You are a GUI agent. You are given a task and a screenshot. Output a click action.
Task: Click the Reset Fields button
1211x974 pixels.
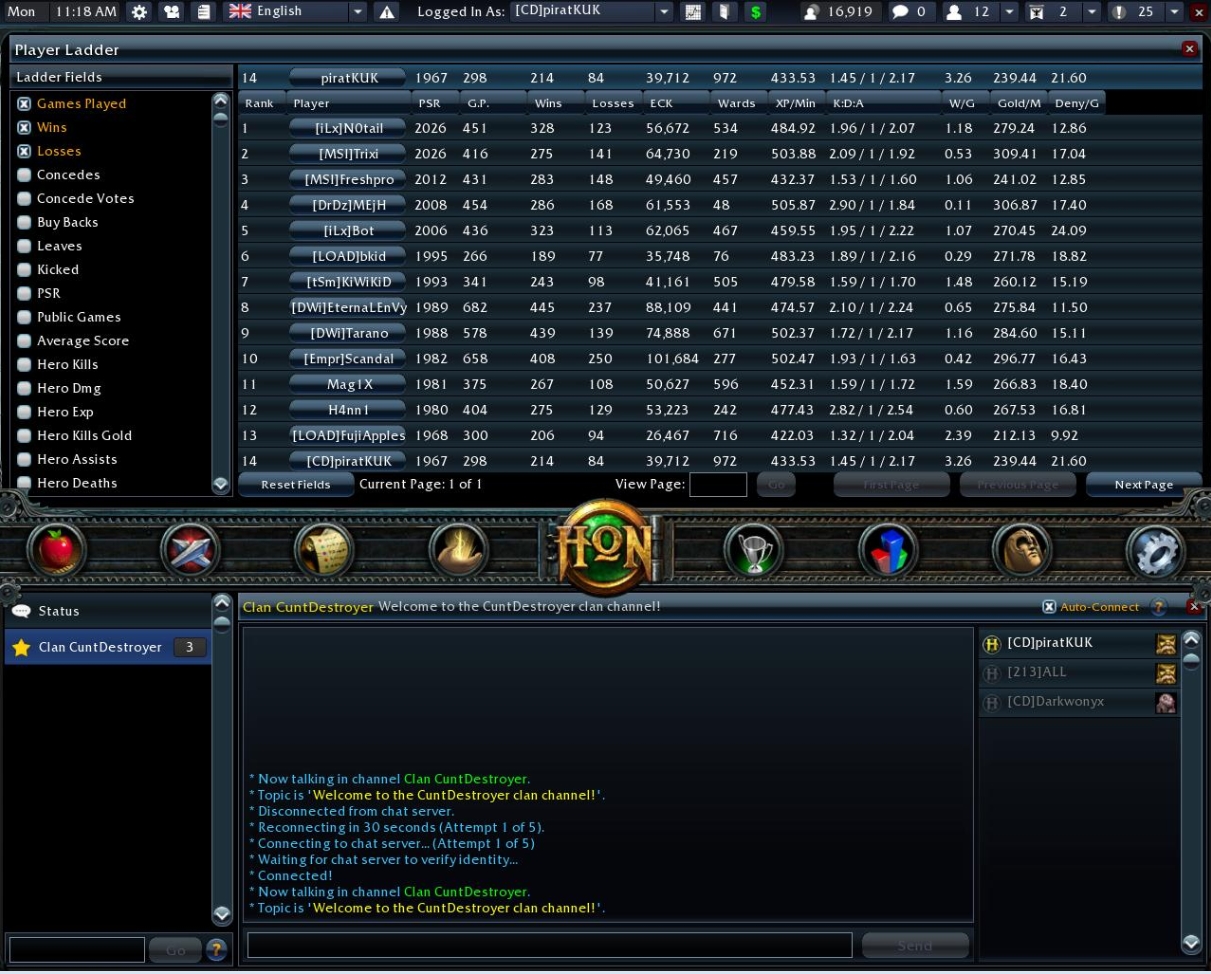(x=296, y=485)
